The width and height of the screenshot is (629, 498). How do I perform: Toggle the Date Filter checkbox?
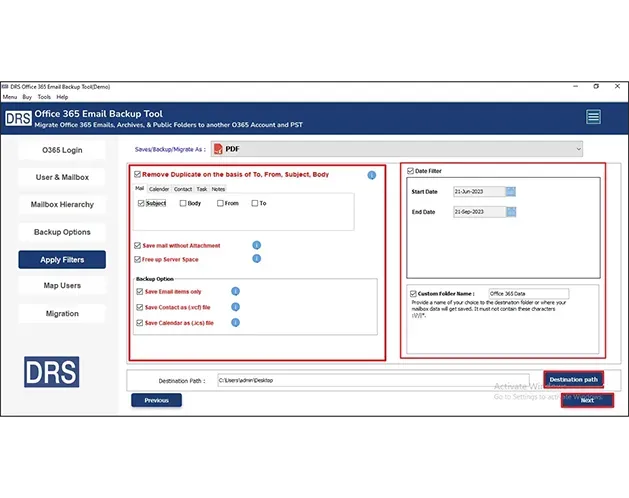coord(410,171)
